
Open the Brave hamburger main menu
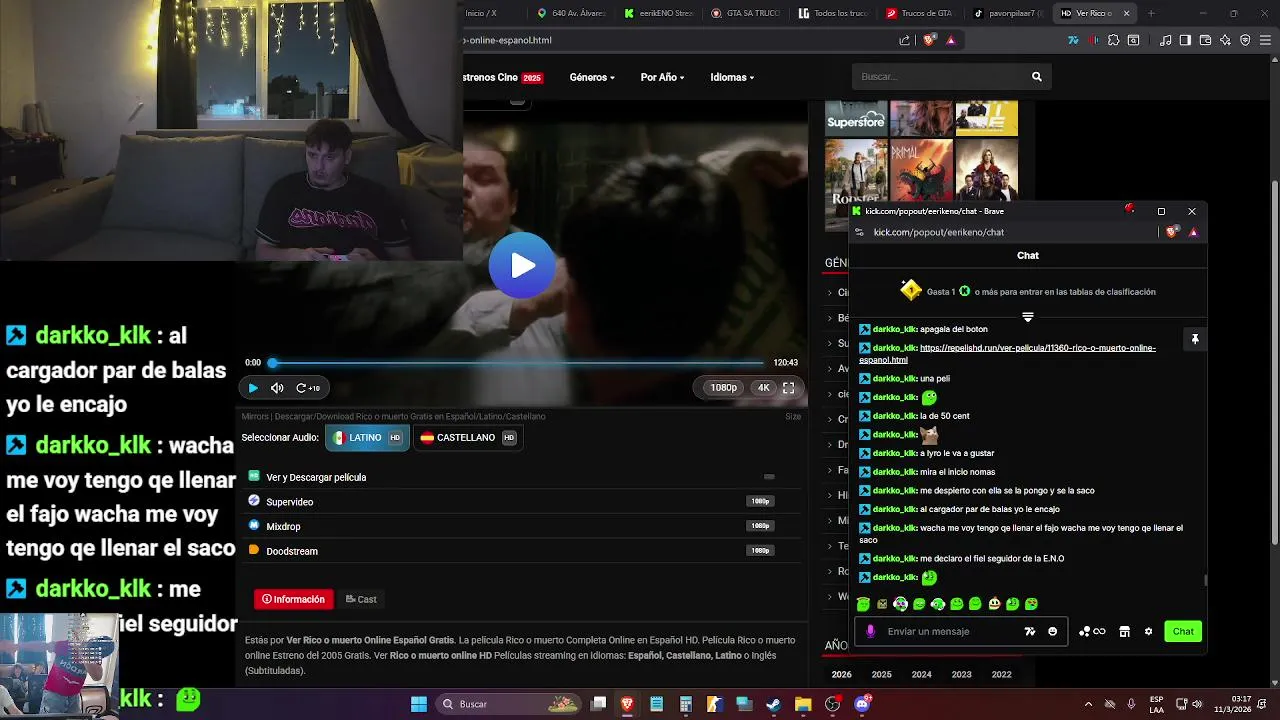1265,40
